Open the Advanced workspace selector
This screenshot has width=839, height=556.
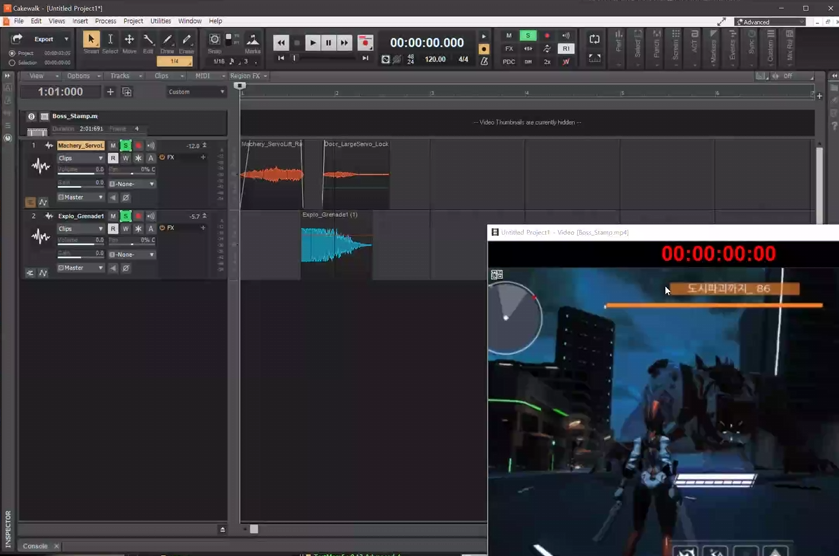tap(771, 22)
